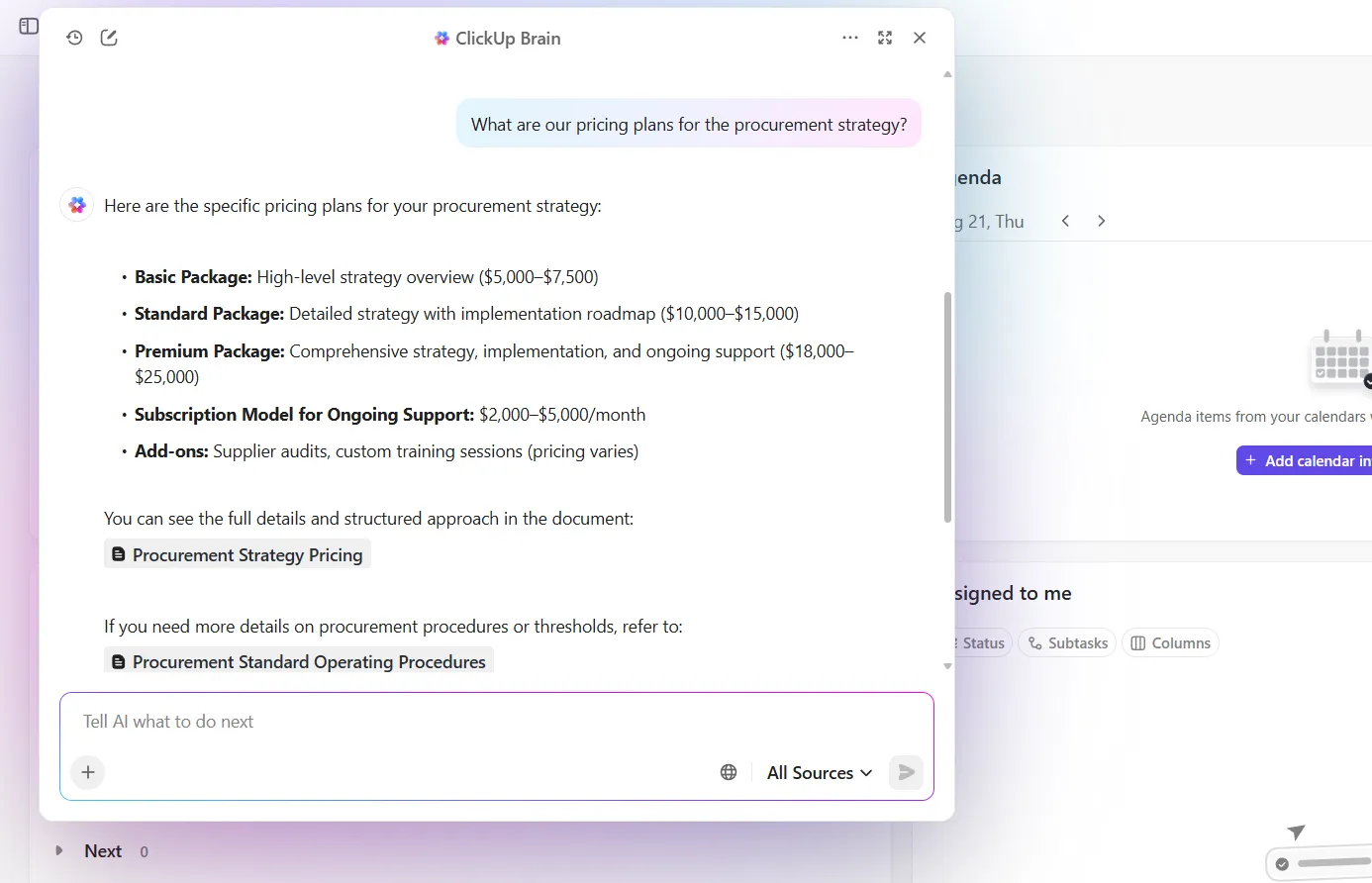The image size is (1372, 883).
Task: Click the Premium Package bullet text
Action: (494, 363)
